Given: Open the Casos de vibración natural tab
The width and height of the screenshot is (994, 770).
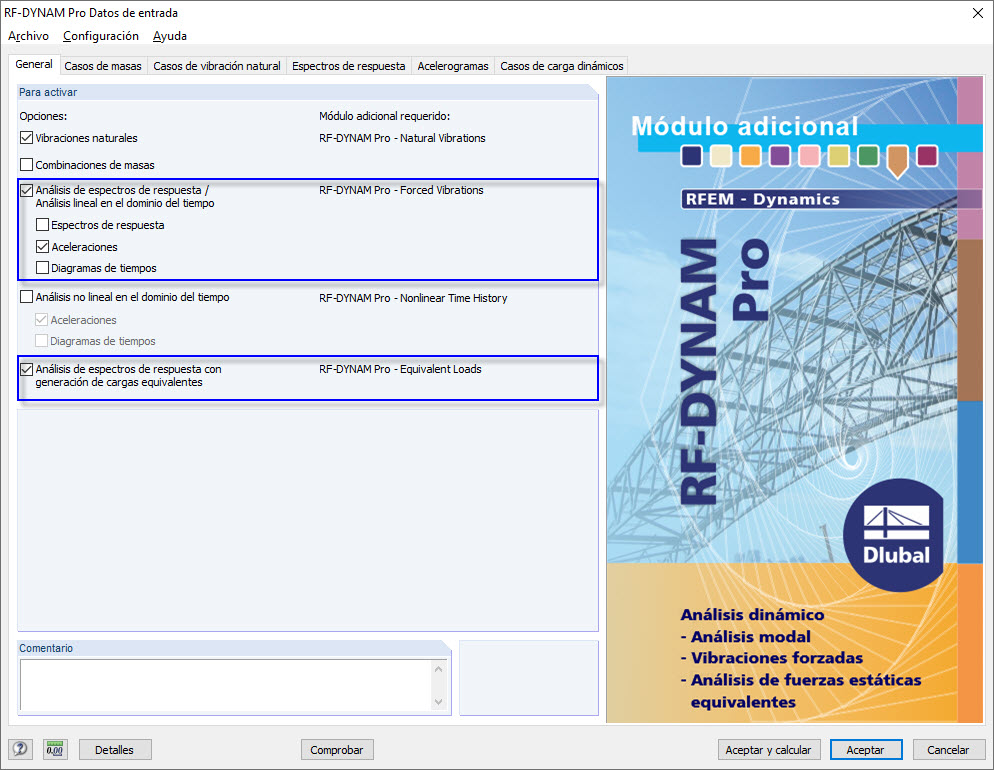Looking at the screenshot, I should 218,65.
